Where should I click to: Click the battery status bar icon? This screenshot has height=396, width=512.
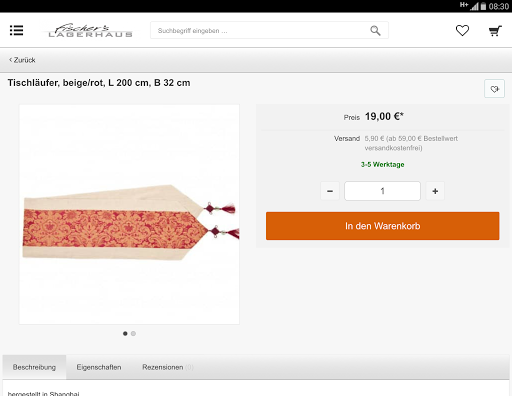(x=483, y=6)
